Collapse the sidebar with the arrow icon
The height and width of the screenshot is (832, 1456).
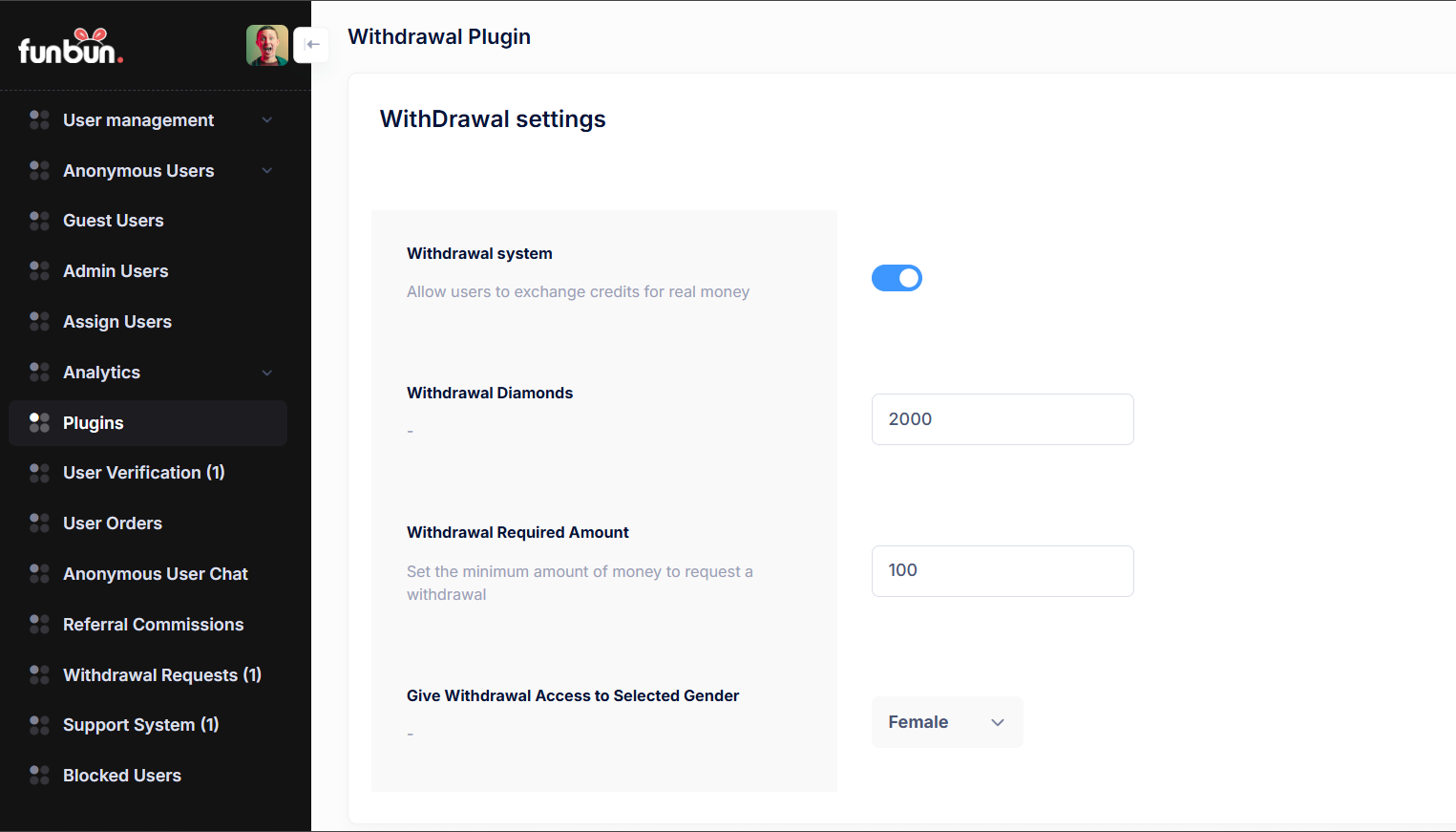pos(311,45)
